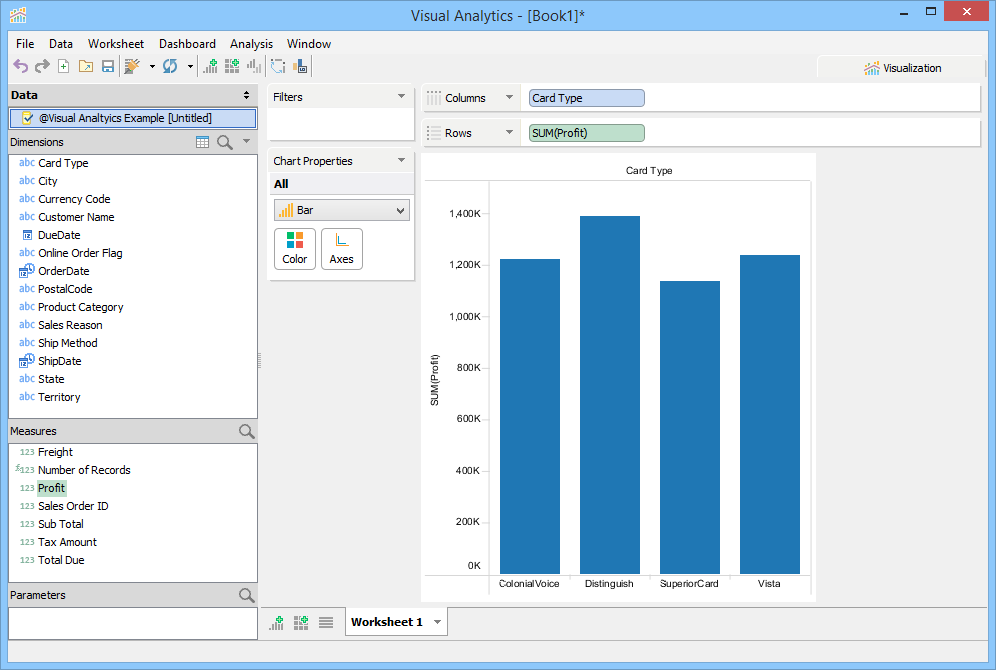Click the gray Redo arrow
The image size is (996, 670).
pos(42,66)
